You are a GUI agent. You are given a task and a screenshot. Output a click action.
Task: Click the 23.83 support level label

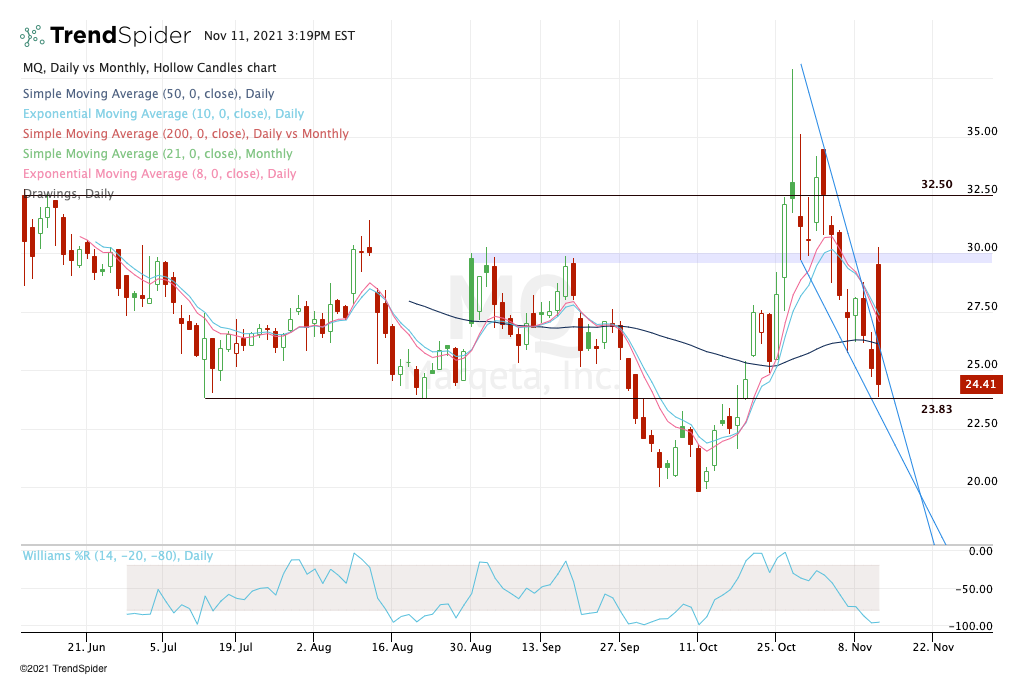(x=937, y=409)
